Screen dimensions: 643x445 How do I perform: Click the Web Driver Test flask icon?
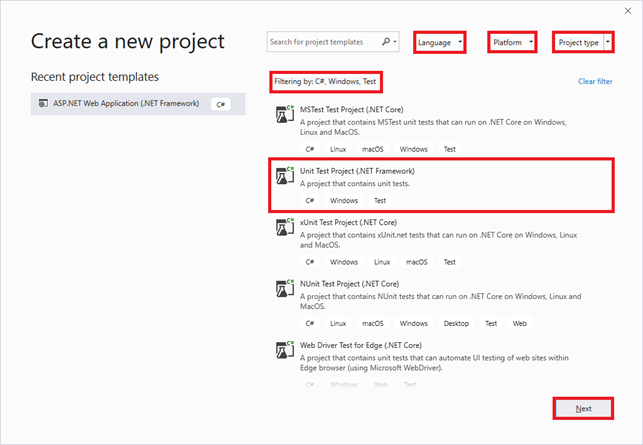click(285, 350)
